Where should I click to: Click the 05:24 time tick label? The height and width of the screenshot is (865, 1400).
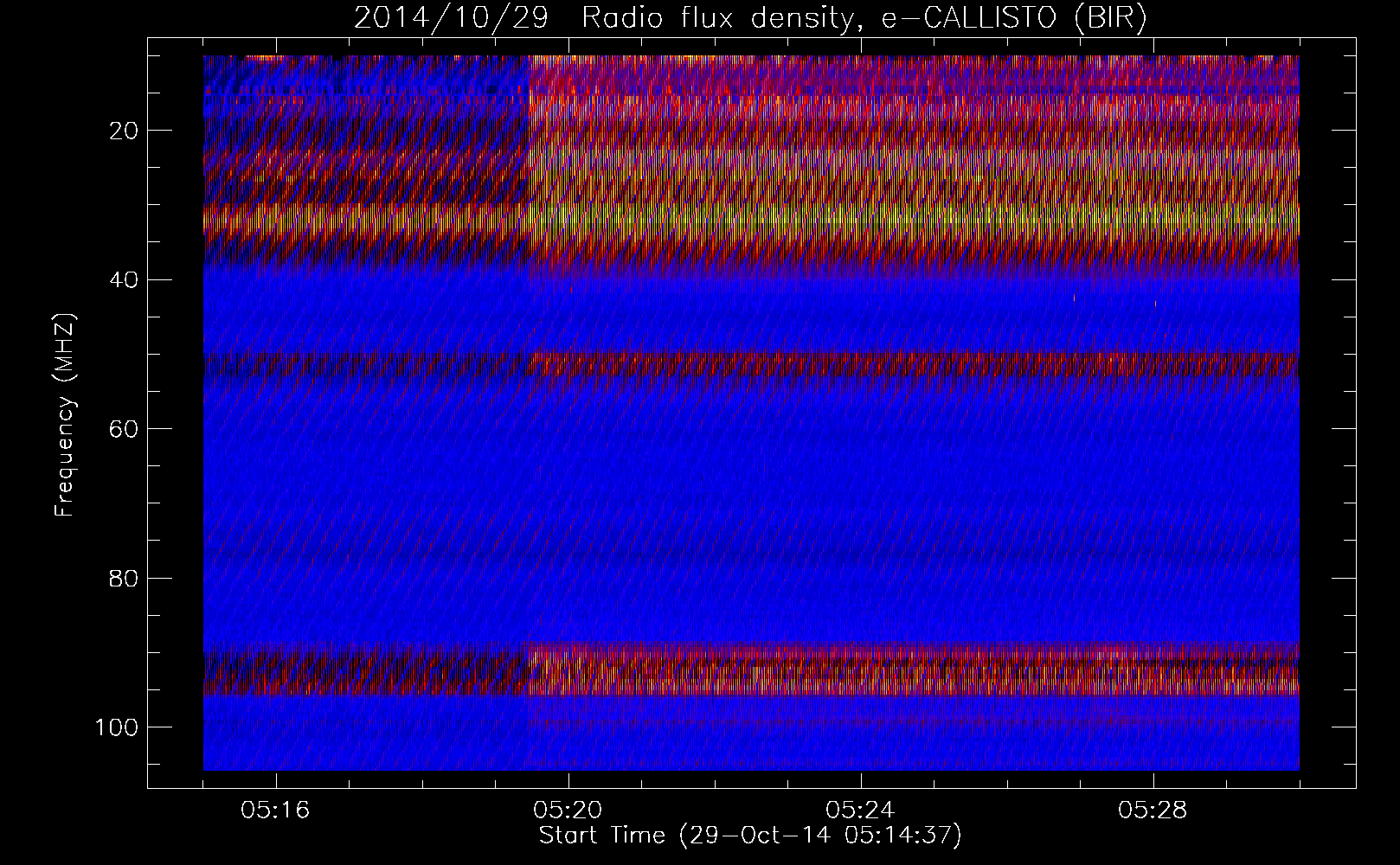861,811
